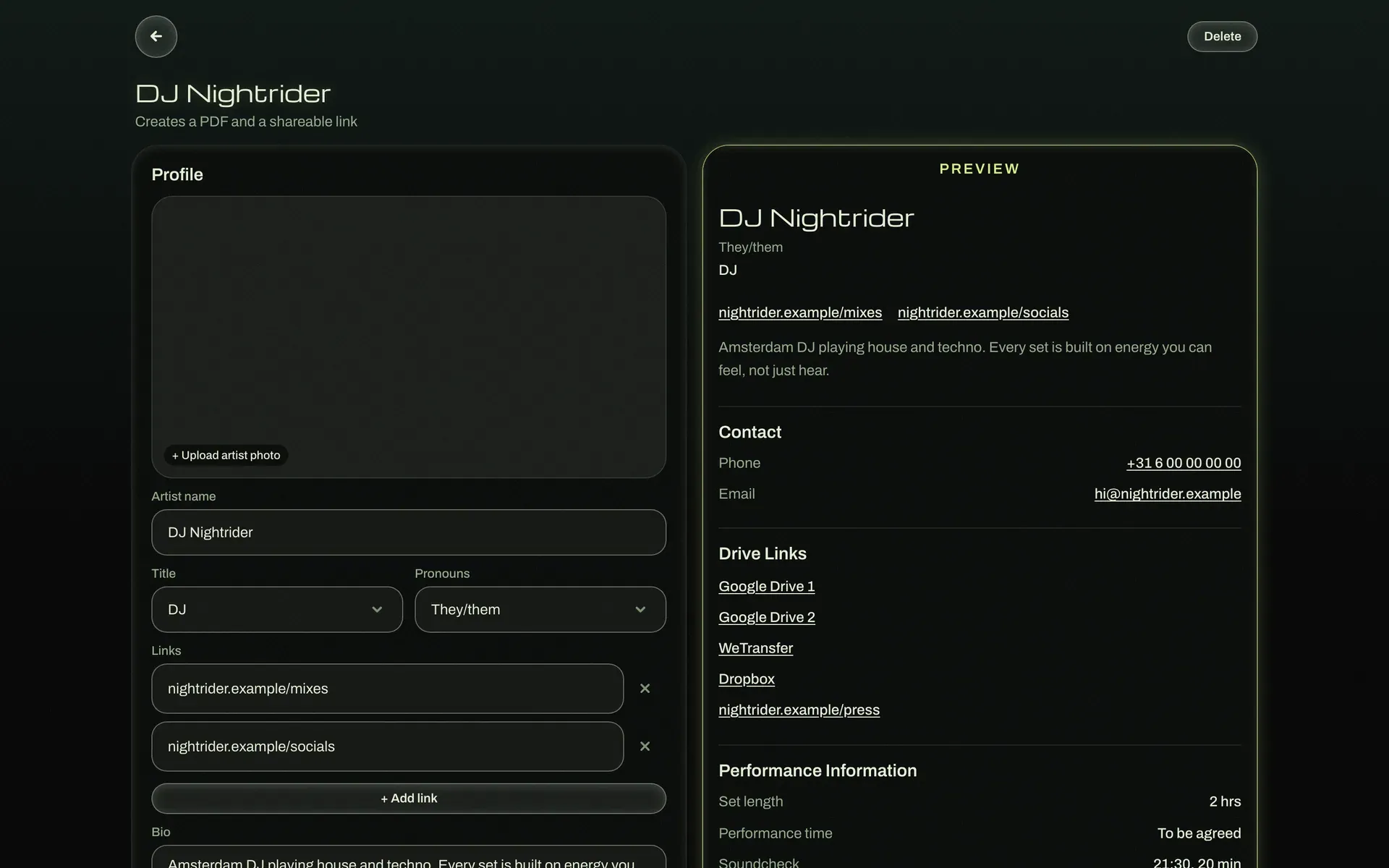Click the 'They/them' text in preview
The height and width of the screenshot is (868, 1389).
750,247
